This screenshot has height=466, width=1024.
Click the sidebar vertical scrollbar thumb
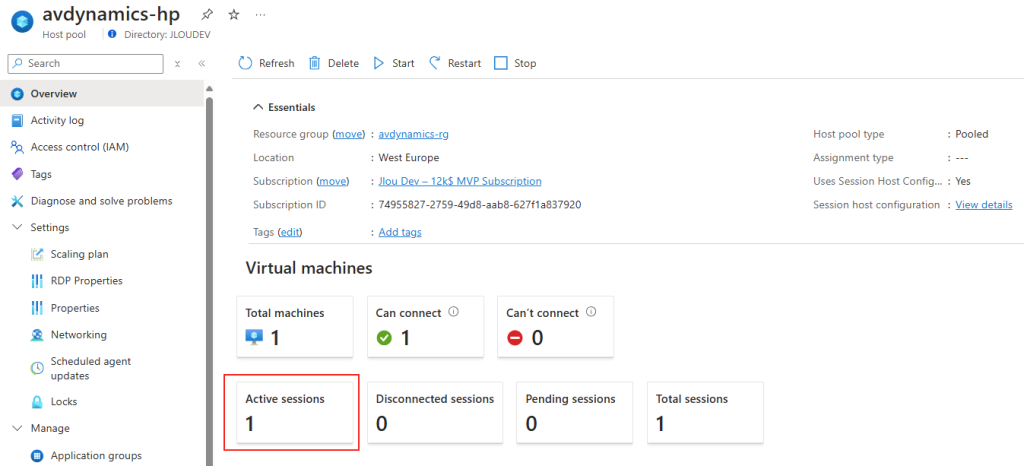[x=209, y=281]
